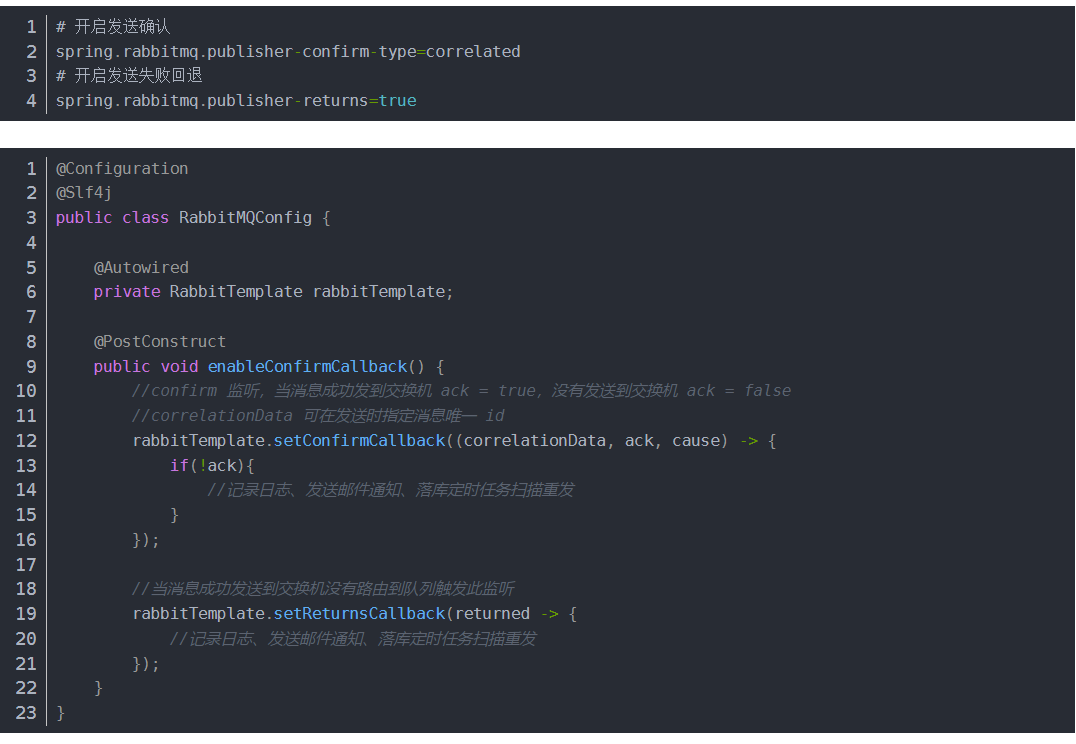Click the setReturnsCallback method call
Image resolution: width=1076 pixels, height=744 pixels.
pyautogui.click(x=360, y=614)
